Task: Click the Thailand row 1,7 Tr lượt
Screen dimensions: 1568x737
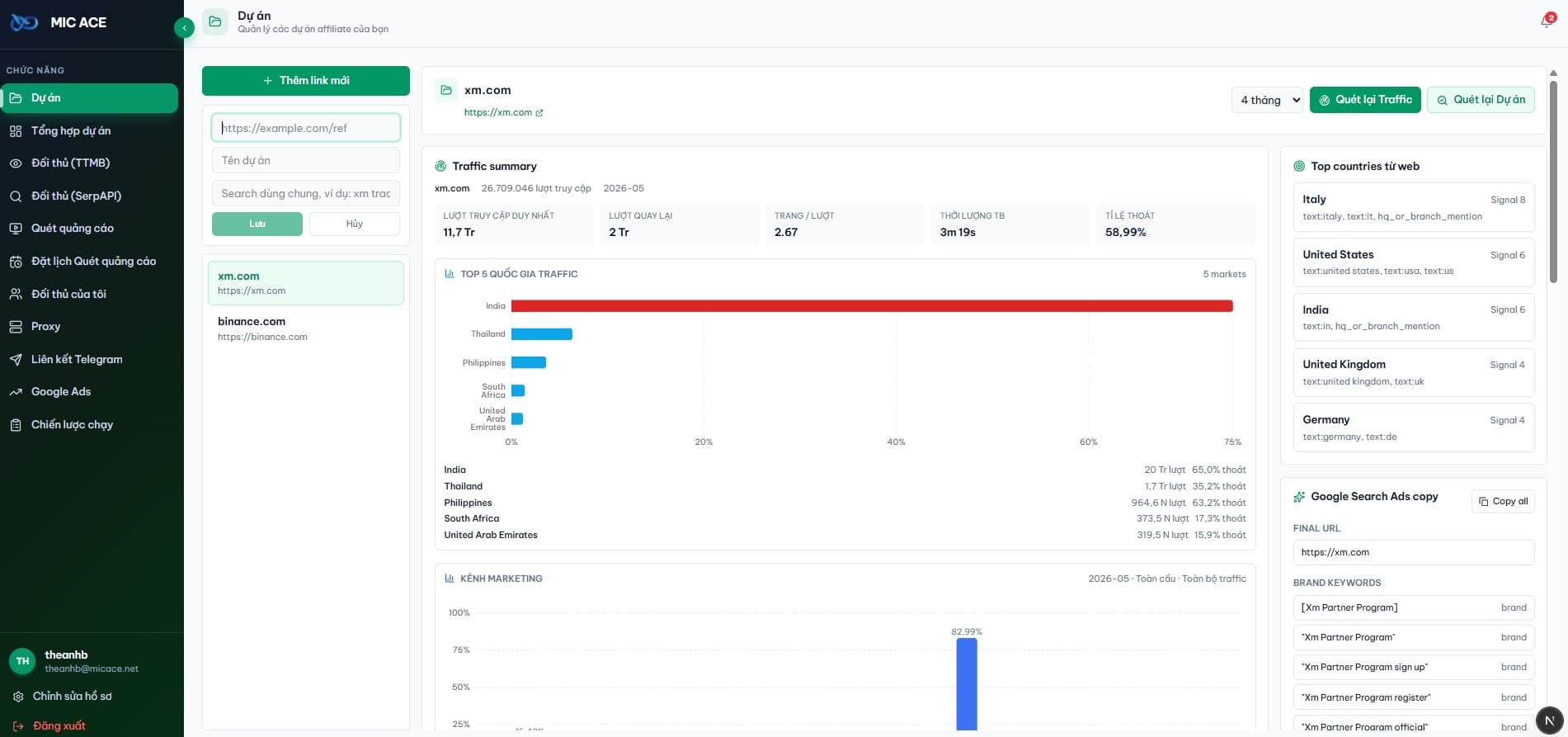Action: tap(845, 487)
